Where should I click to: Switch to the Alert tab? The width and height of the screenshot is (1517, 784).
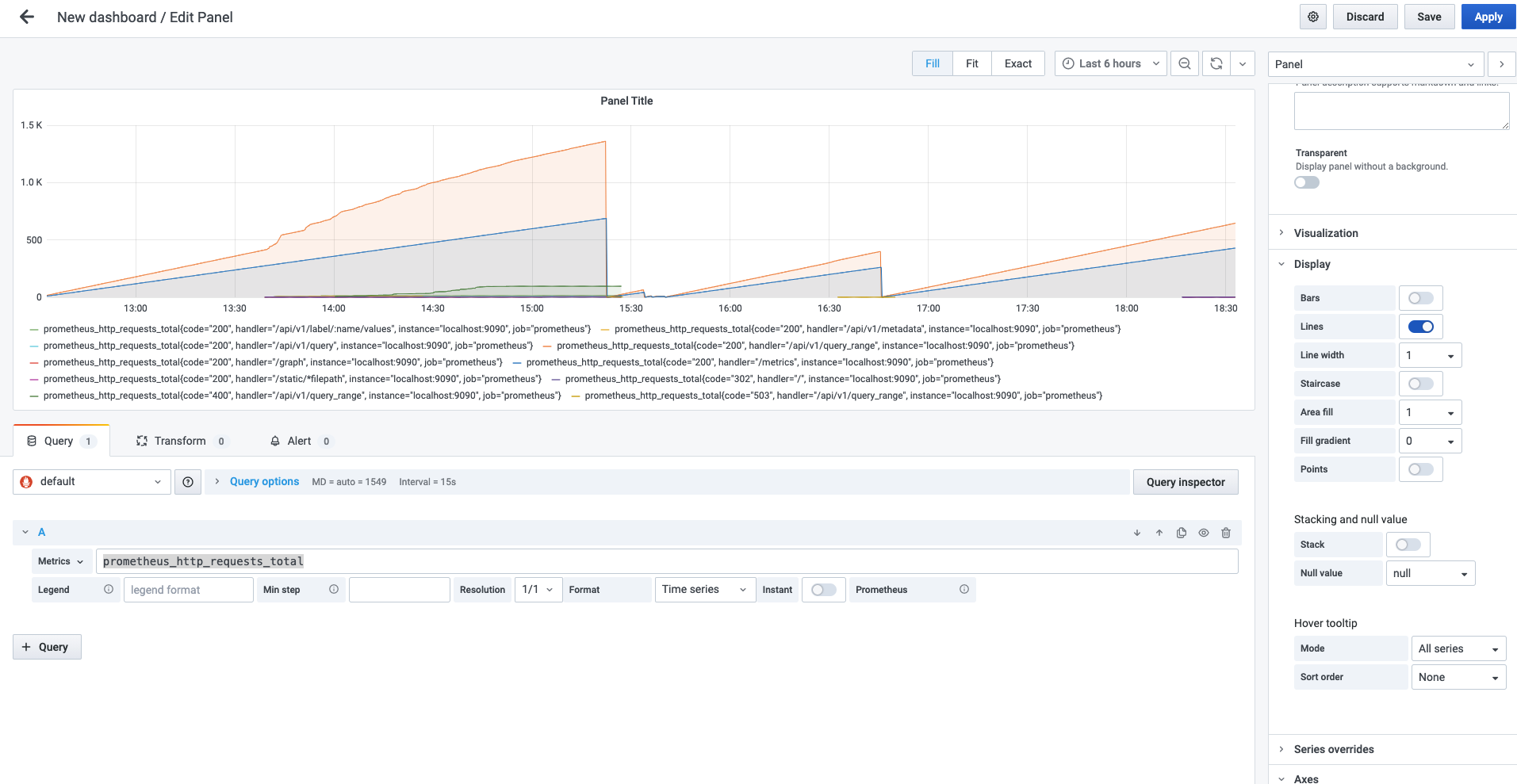tap(299, 441)
